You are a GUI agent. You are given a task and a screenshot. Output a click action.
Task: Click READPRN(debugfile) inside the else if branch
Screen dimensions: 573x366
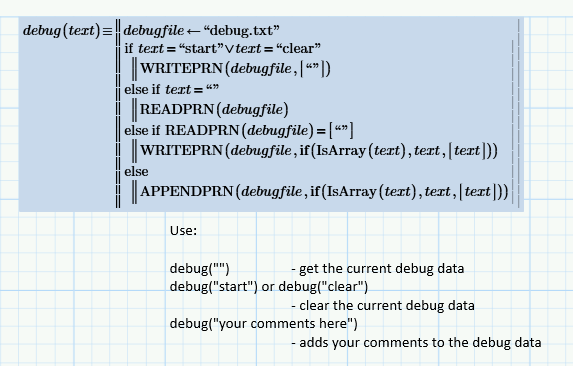pos(214,110)
